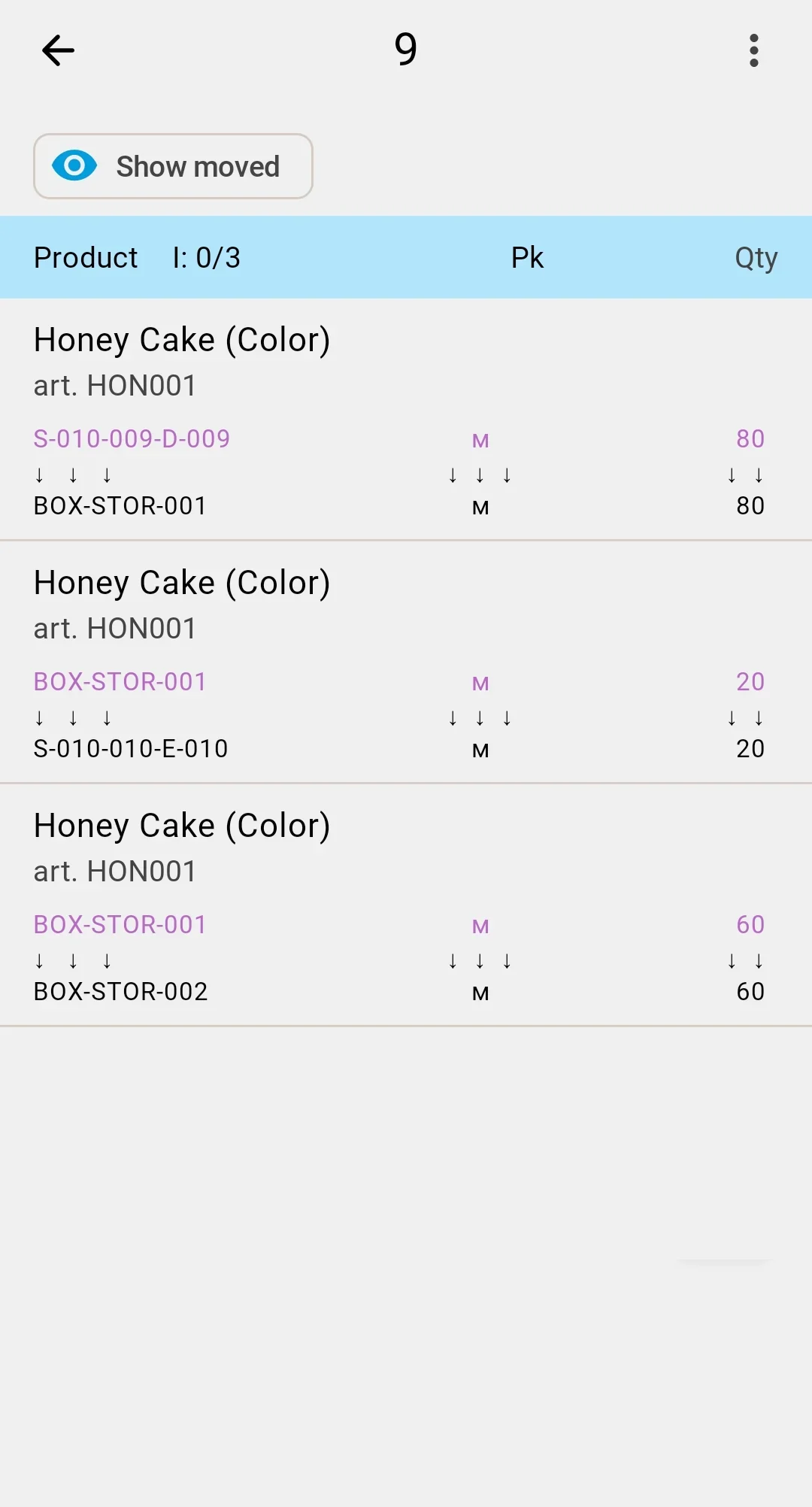Select source location S-010-009-D-009

(x=132, y=438)
